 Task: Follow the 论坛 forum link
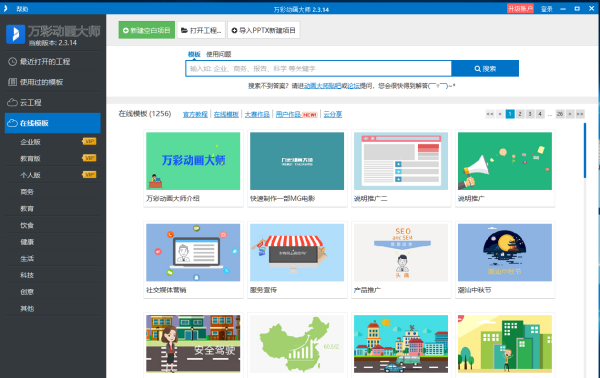[354, 86]
